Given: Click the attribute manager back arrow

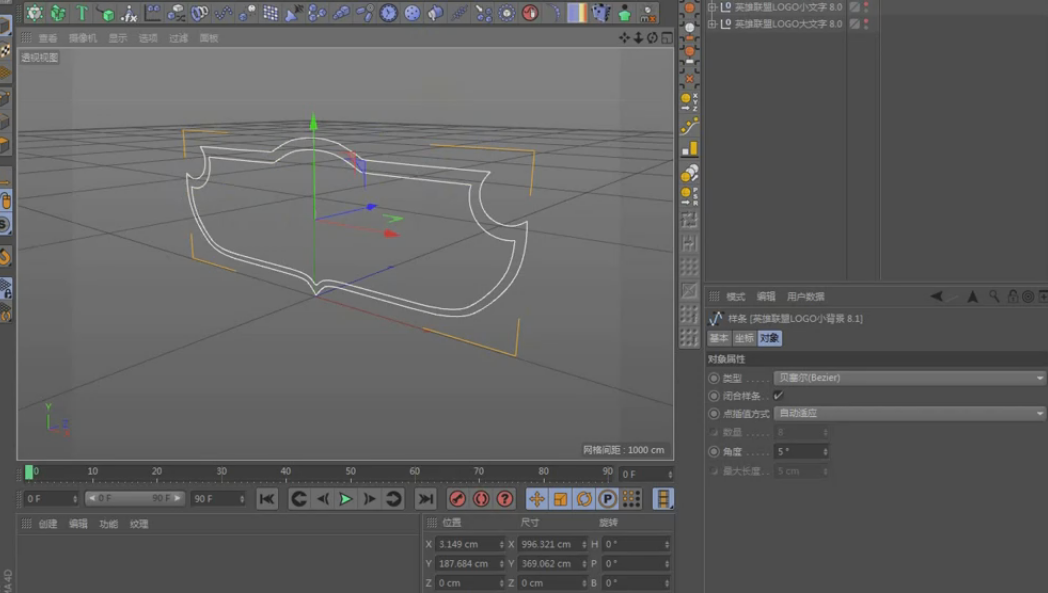Looking at the screenshot, I should [x=937, y=296].
